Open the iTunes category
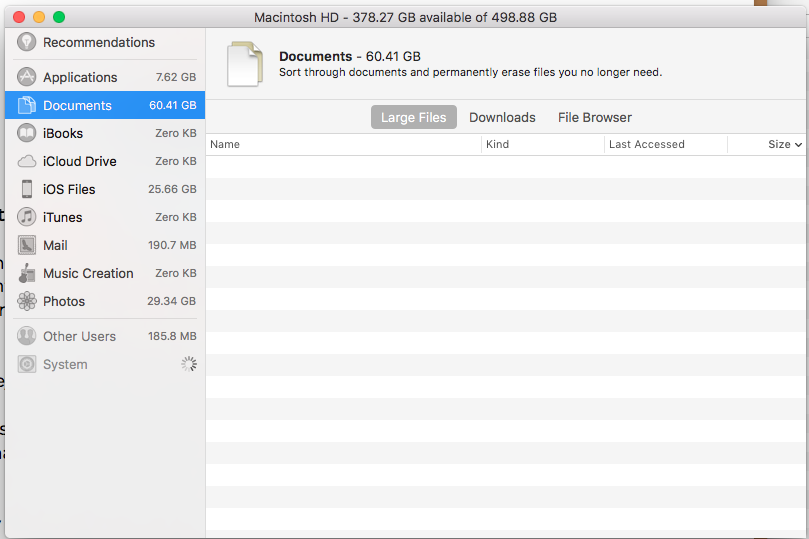 62,217
